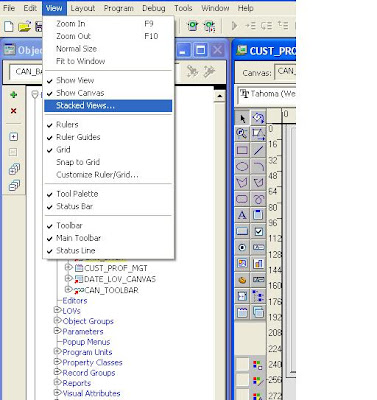Select the Chart item tool
The image size is (377, 400).
(x=258, y=264)
